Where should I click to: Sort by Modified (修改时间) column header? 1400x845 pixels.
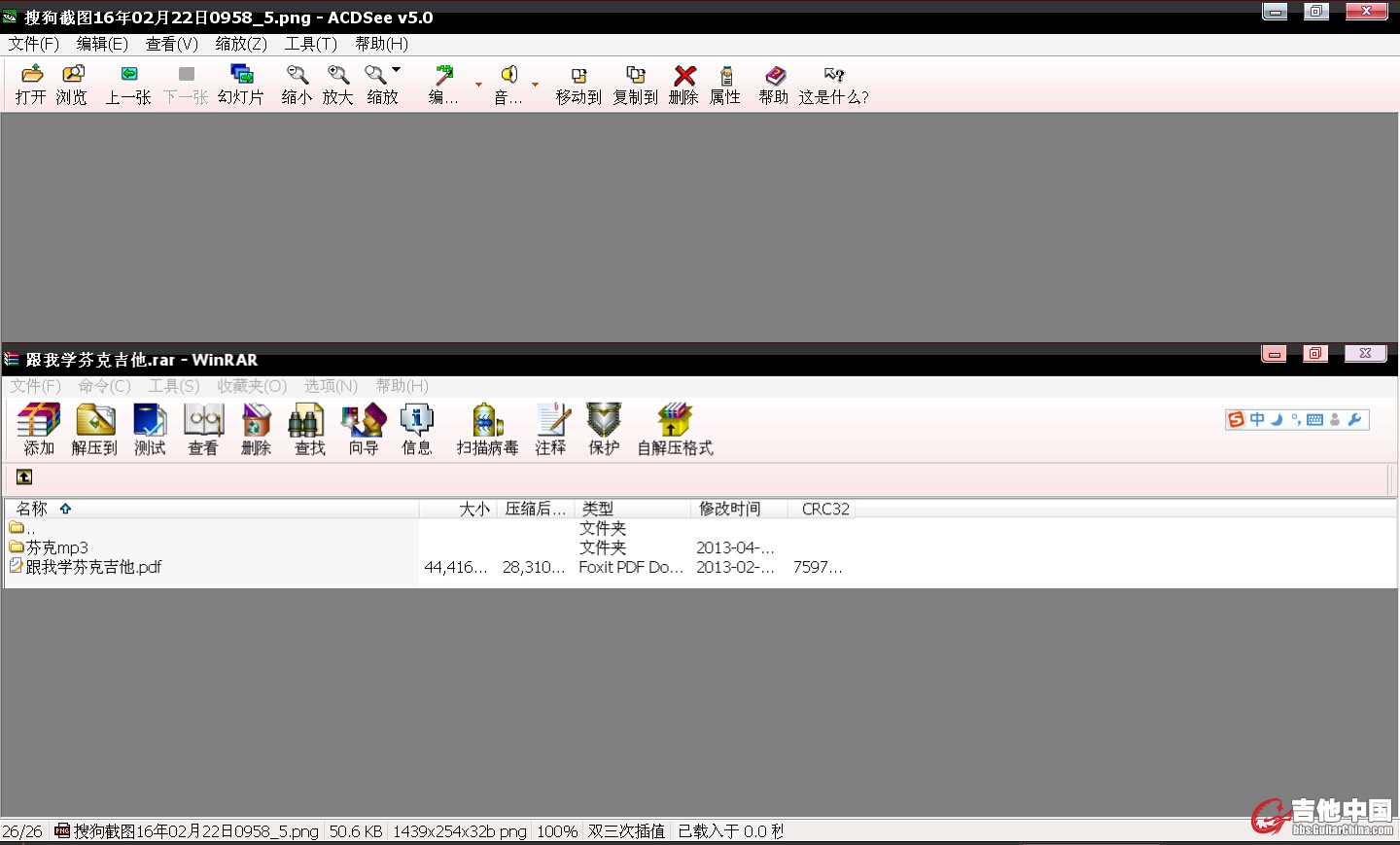[x=740, y=509]
